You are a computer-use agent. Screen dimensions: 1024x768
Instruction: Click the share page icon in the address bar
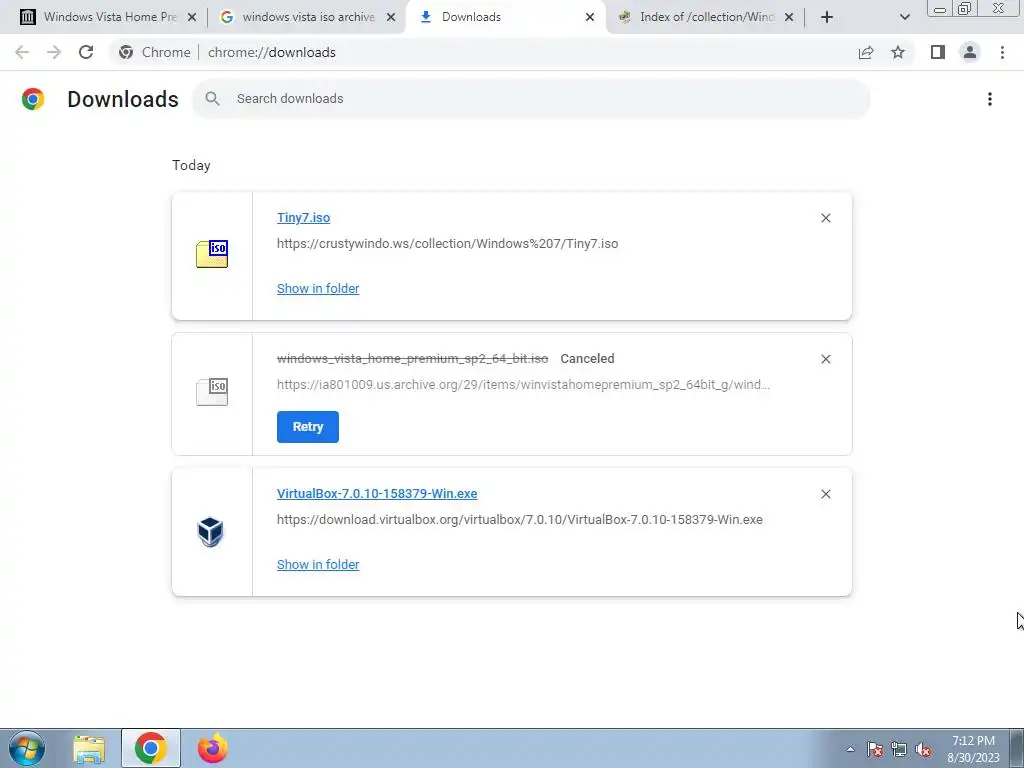866,52
